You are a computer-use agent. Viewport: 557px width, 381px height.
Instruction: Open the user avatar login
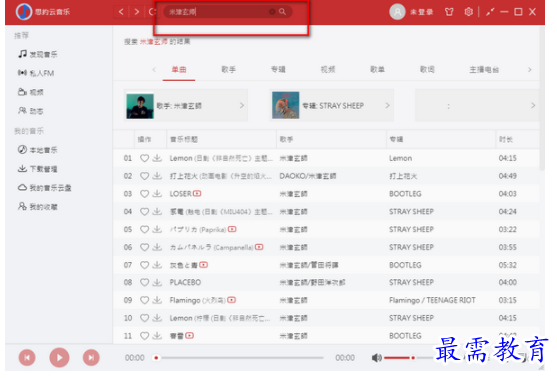coord(397,12)
